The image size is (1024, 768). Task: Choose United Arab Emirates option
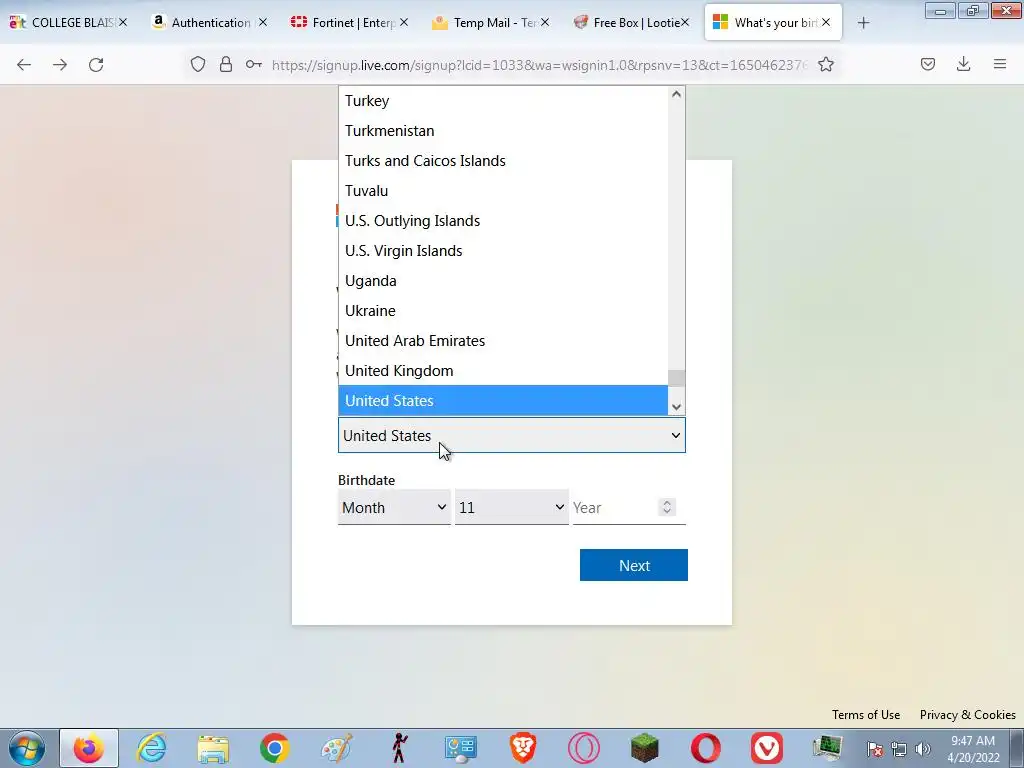pos(503,341)
